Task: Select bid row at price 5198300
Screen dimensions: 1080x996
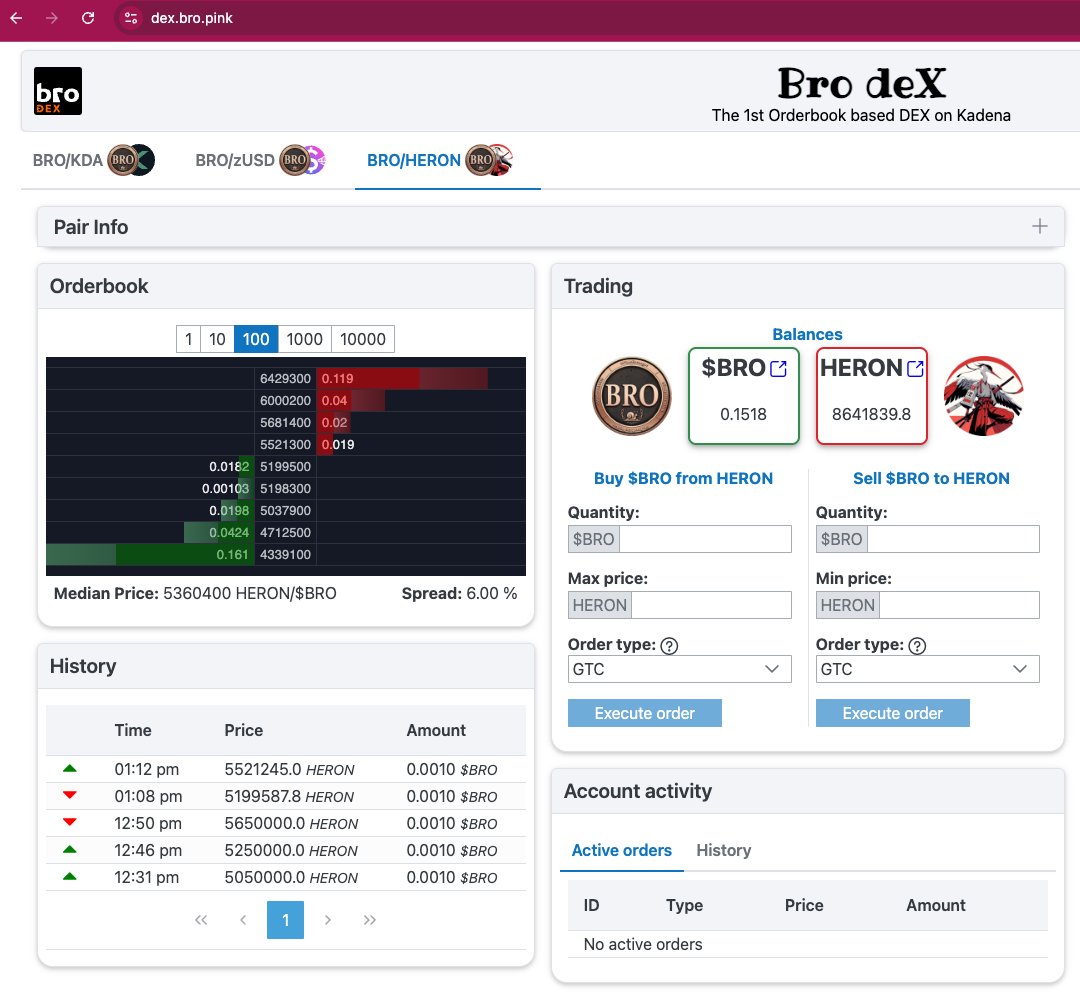Action: (286, 488)
